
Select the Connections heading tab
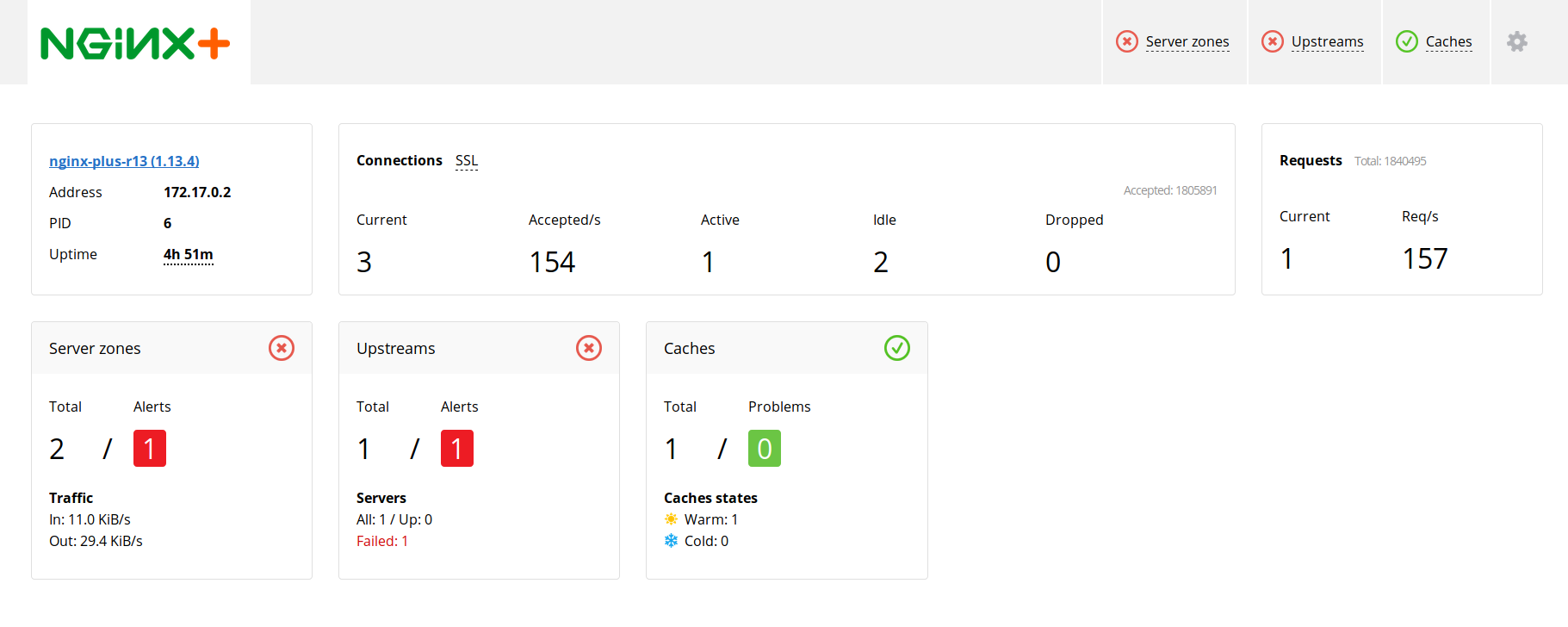400,161
